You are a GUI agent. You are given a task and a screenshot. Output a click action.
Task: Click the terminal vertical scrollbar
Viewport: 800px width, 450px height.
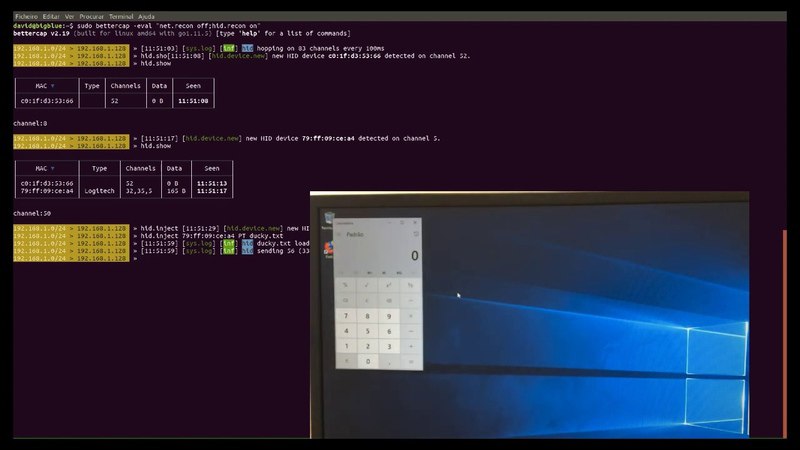point(785,332)
